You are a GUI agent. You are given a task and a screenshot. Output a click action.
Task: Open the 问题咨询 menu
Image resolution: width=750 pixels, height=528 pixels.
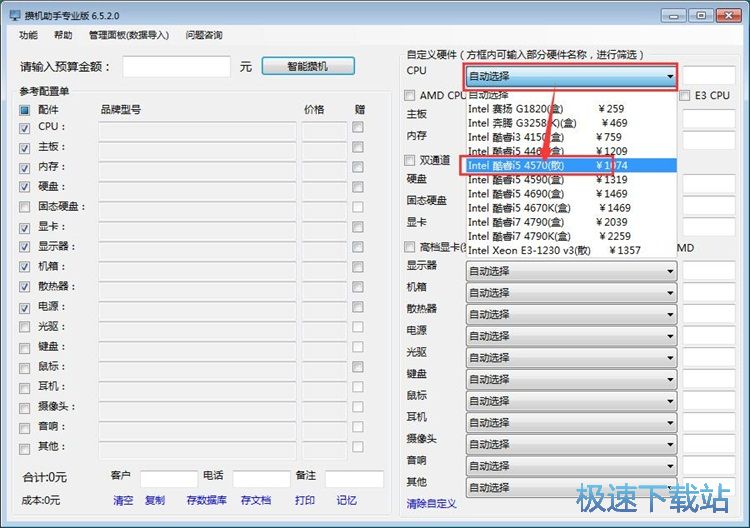[x=204, y=35]
